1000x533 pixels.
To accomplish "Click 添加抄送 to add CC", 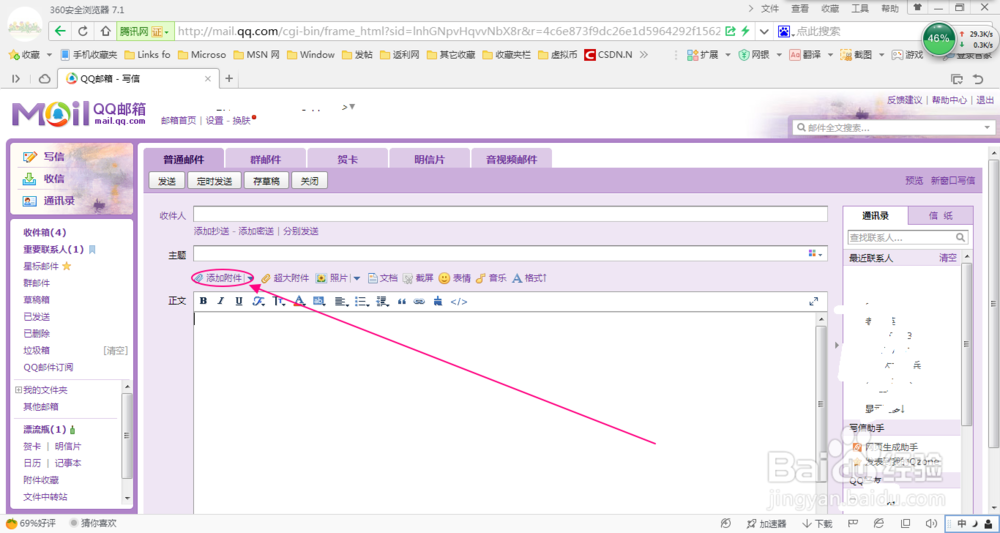I will tap(211, 231).
